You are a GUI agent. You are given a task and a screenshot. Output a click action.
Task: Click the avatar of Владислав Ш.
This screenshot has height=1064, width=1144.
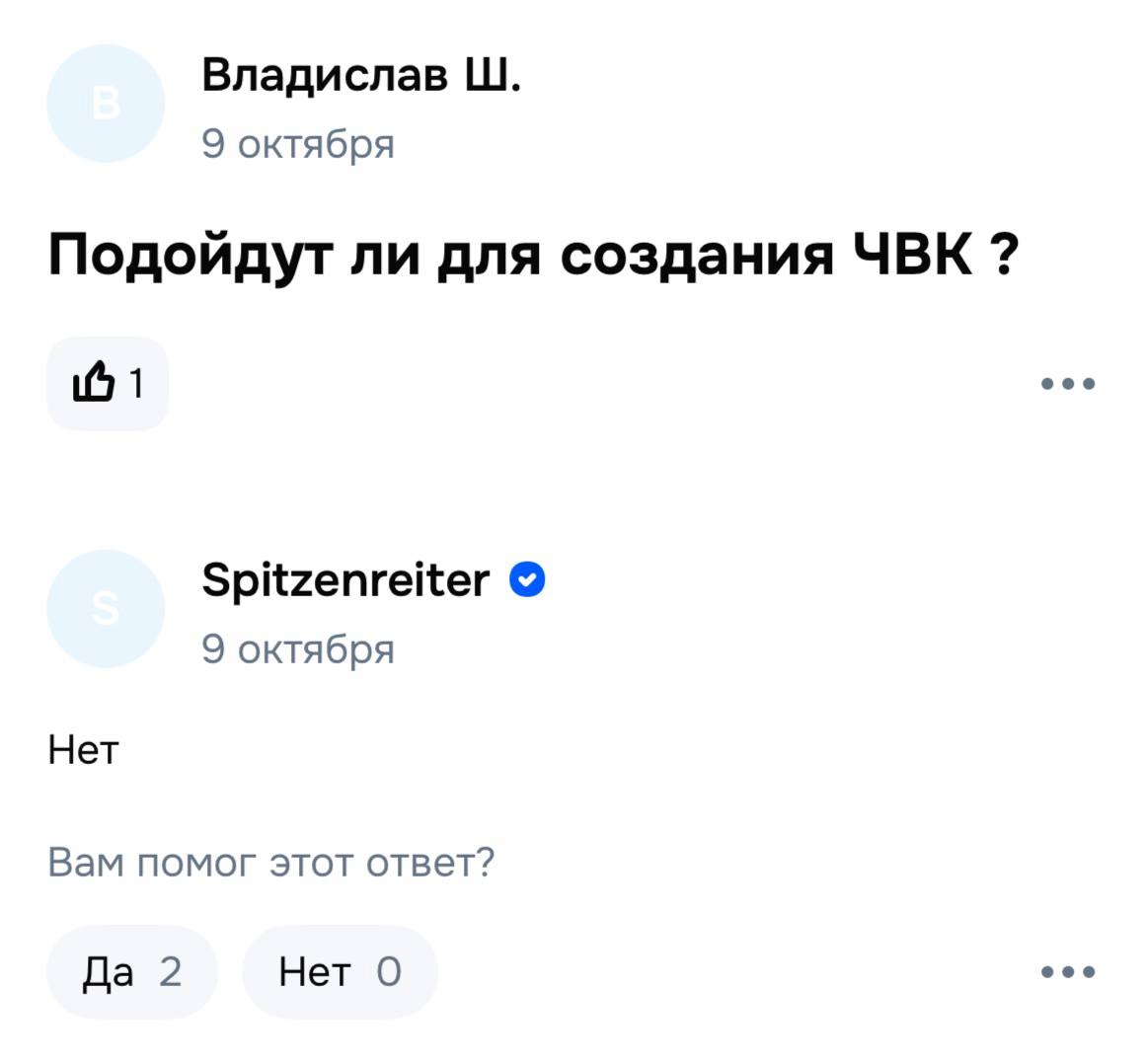point(104,104)
